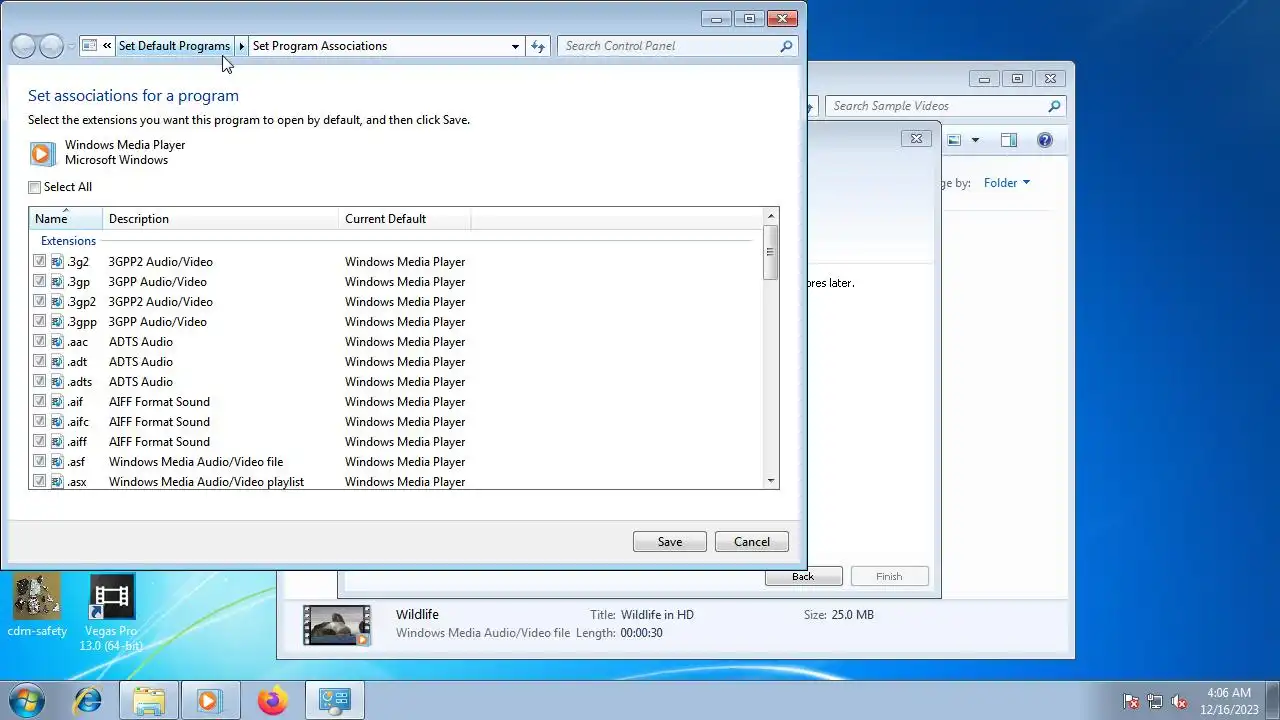This screenshot has width=1280, height=720.
Task: Toggle the .aif extension checkbox
Action: coord(39,401)
